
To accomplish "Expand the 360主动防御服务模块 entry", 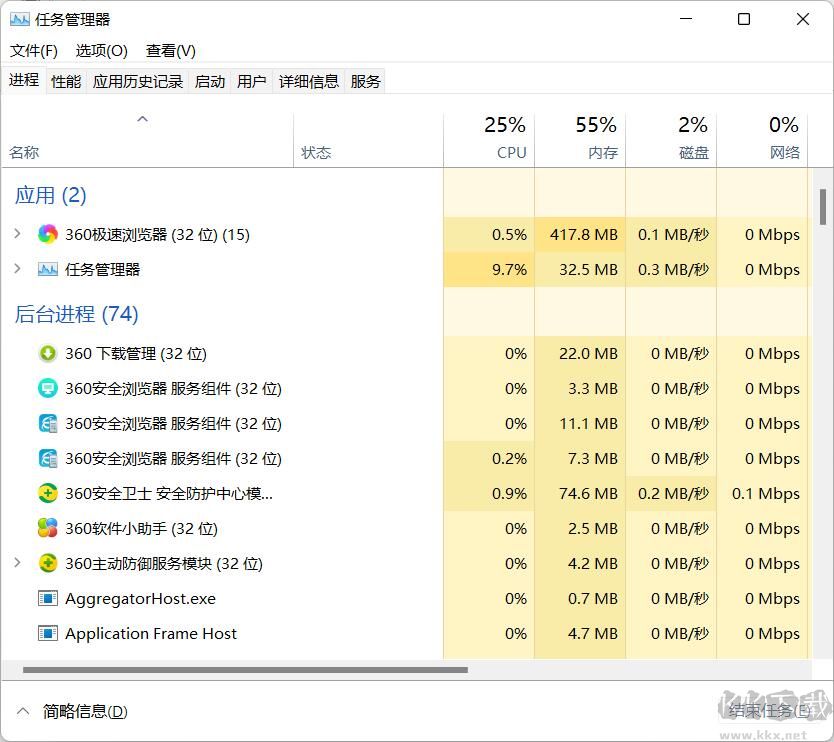I will (x=17, y=563).
